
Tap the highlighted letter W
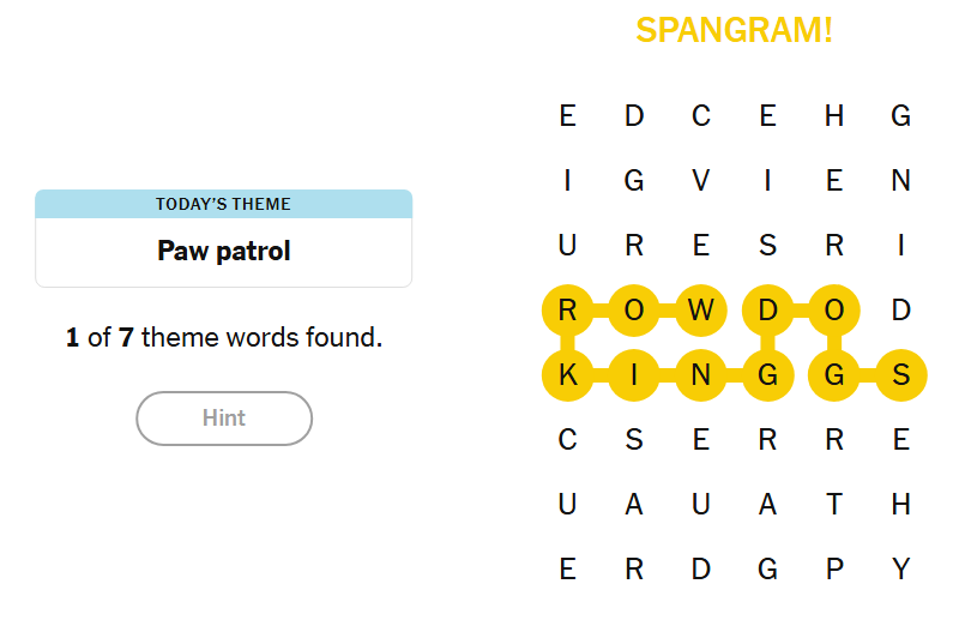(x=701, y=311)
